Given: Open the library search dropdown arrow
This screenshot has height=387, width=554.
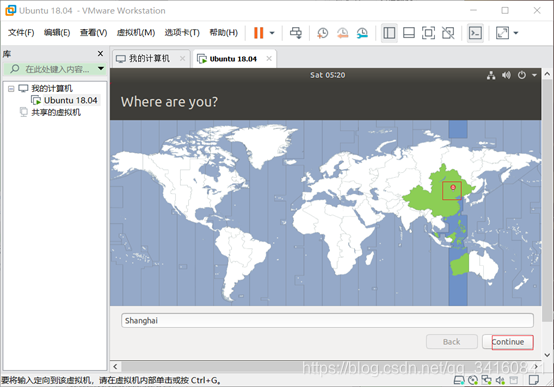Looking at the screenshot, I should tap(101, 69).
